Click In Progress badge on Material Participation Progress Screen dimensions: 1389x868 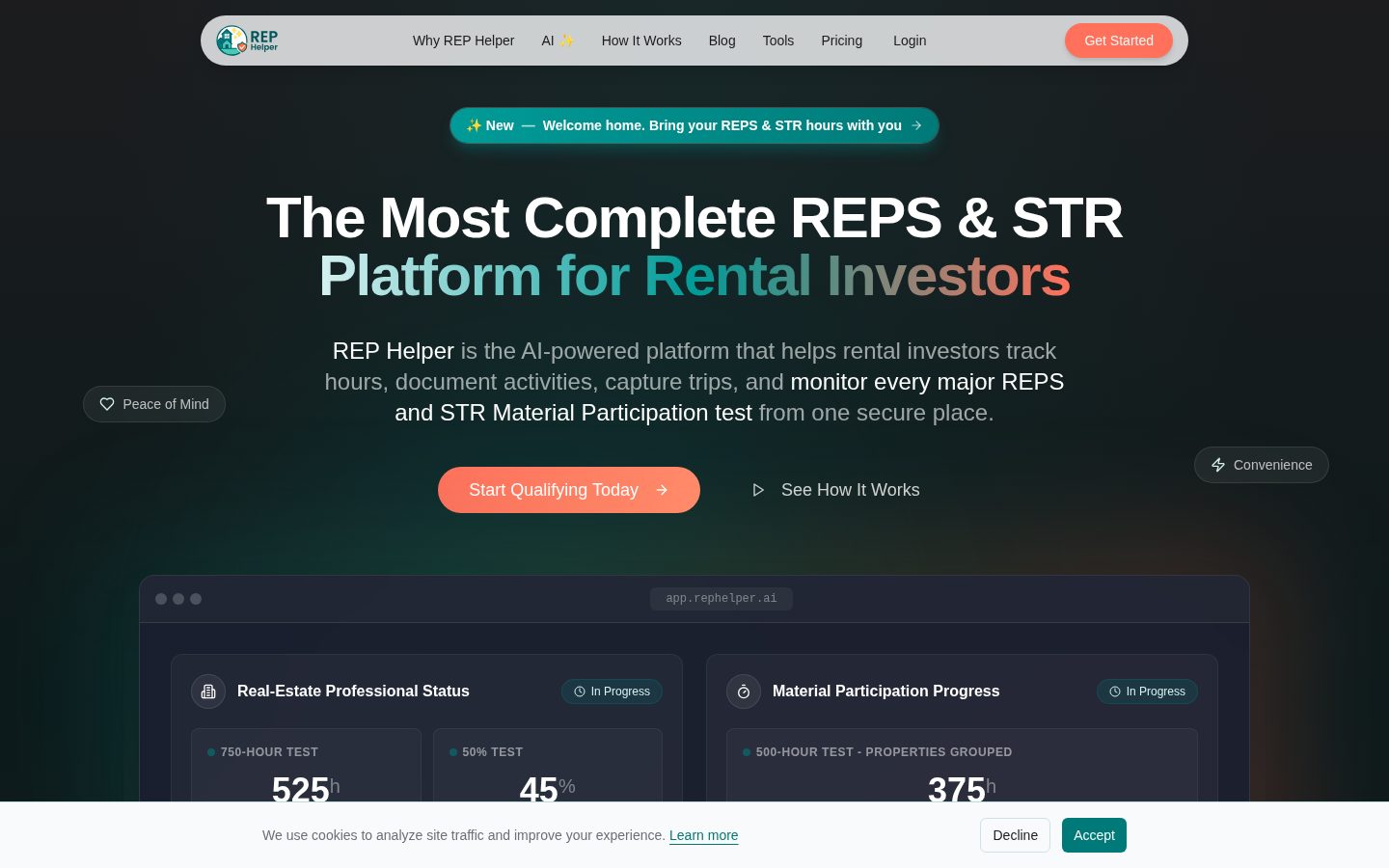pos(1147,692)
